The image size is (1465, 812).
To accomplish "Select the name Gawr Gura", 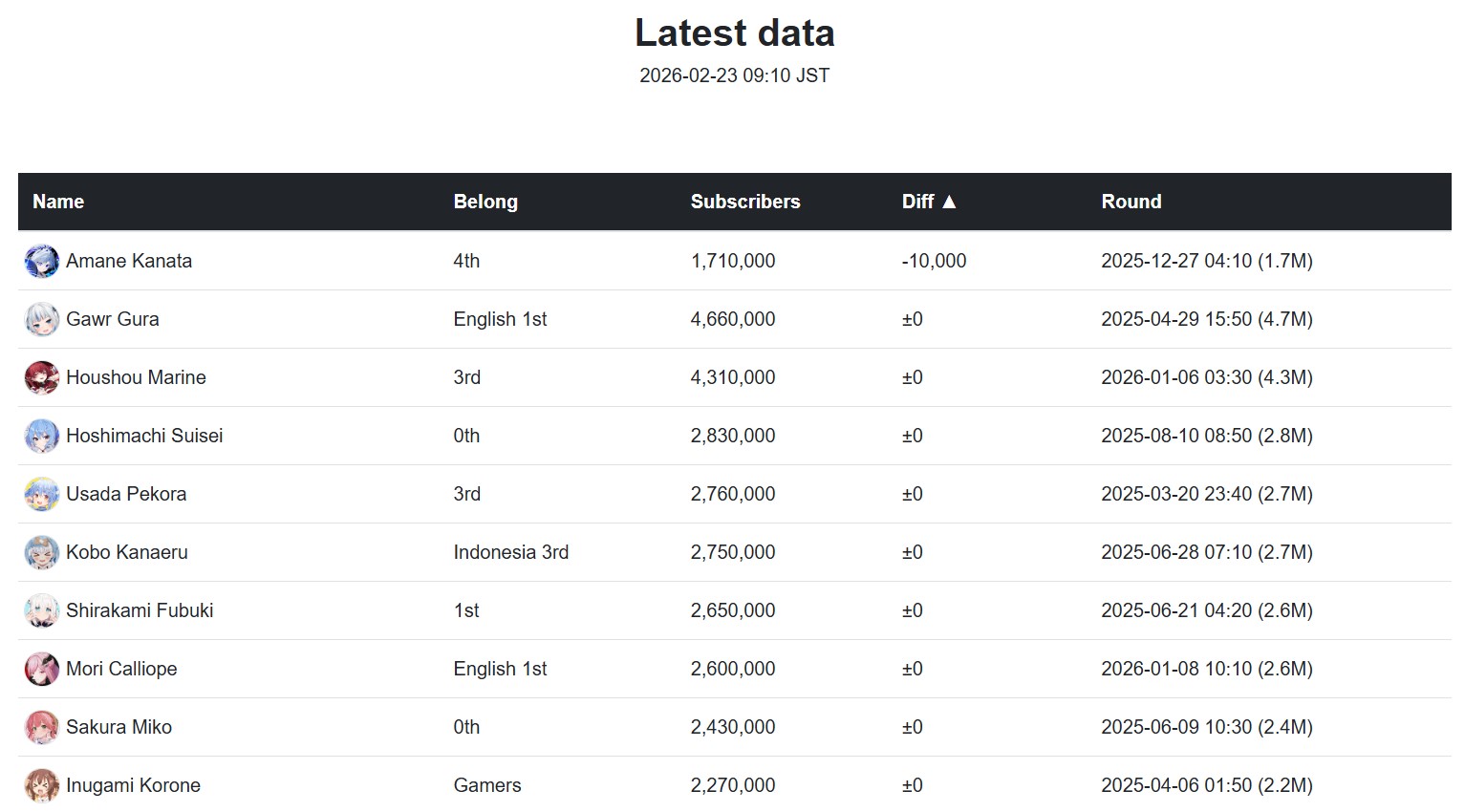I will (113, 319).
